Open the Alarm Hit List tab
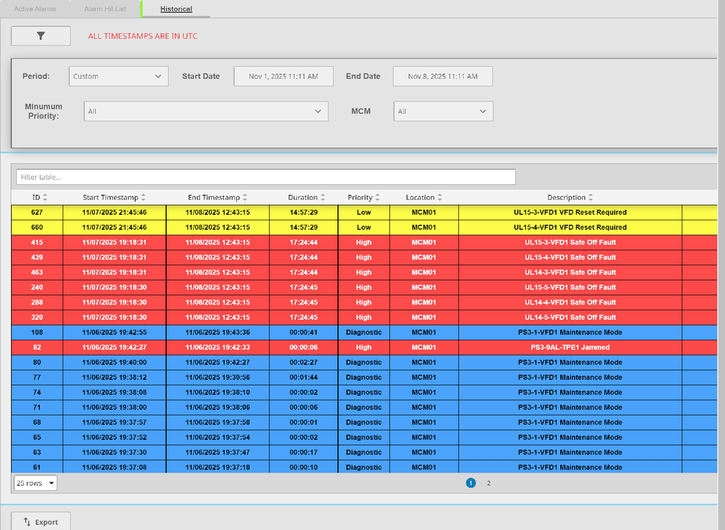 click(x=105, y=8)
